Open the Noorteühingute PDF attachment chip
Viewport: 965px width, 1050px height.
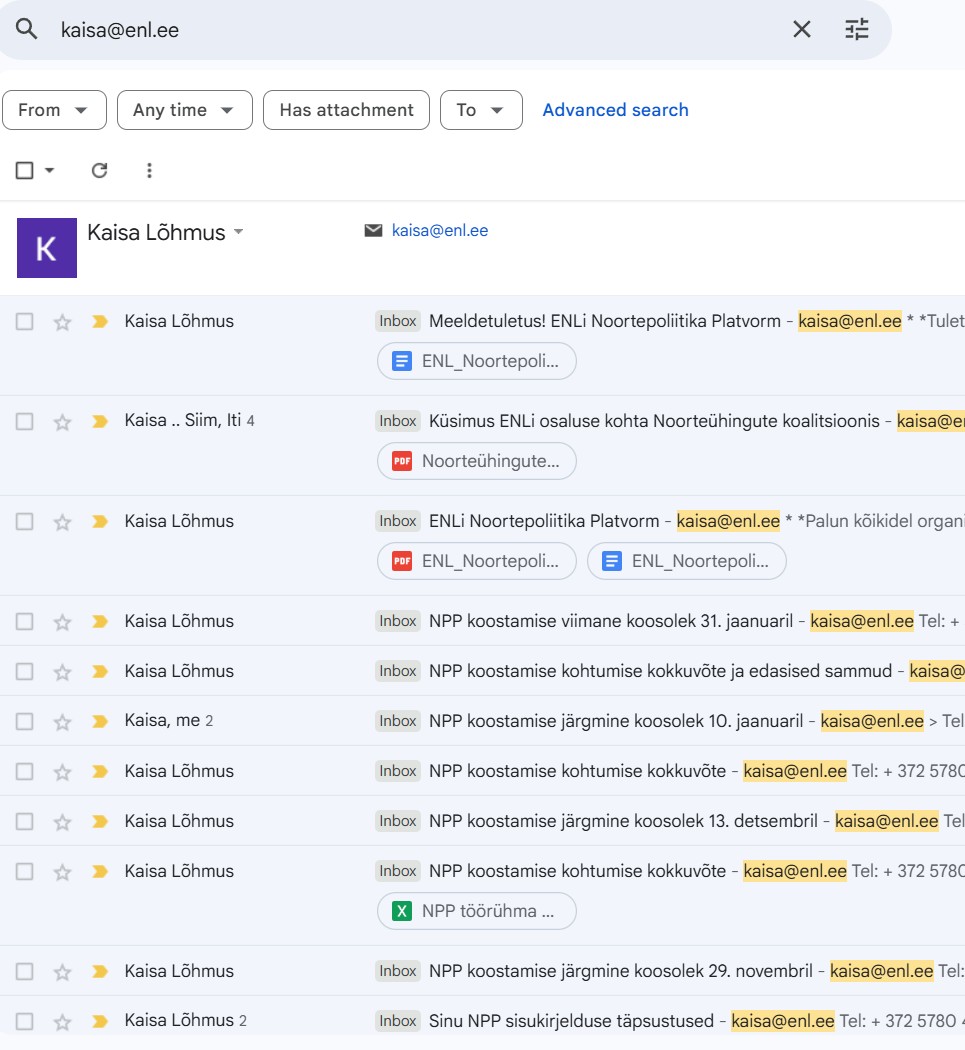click(x=477, y=461)
